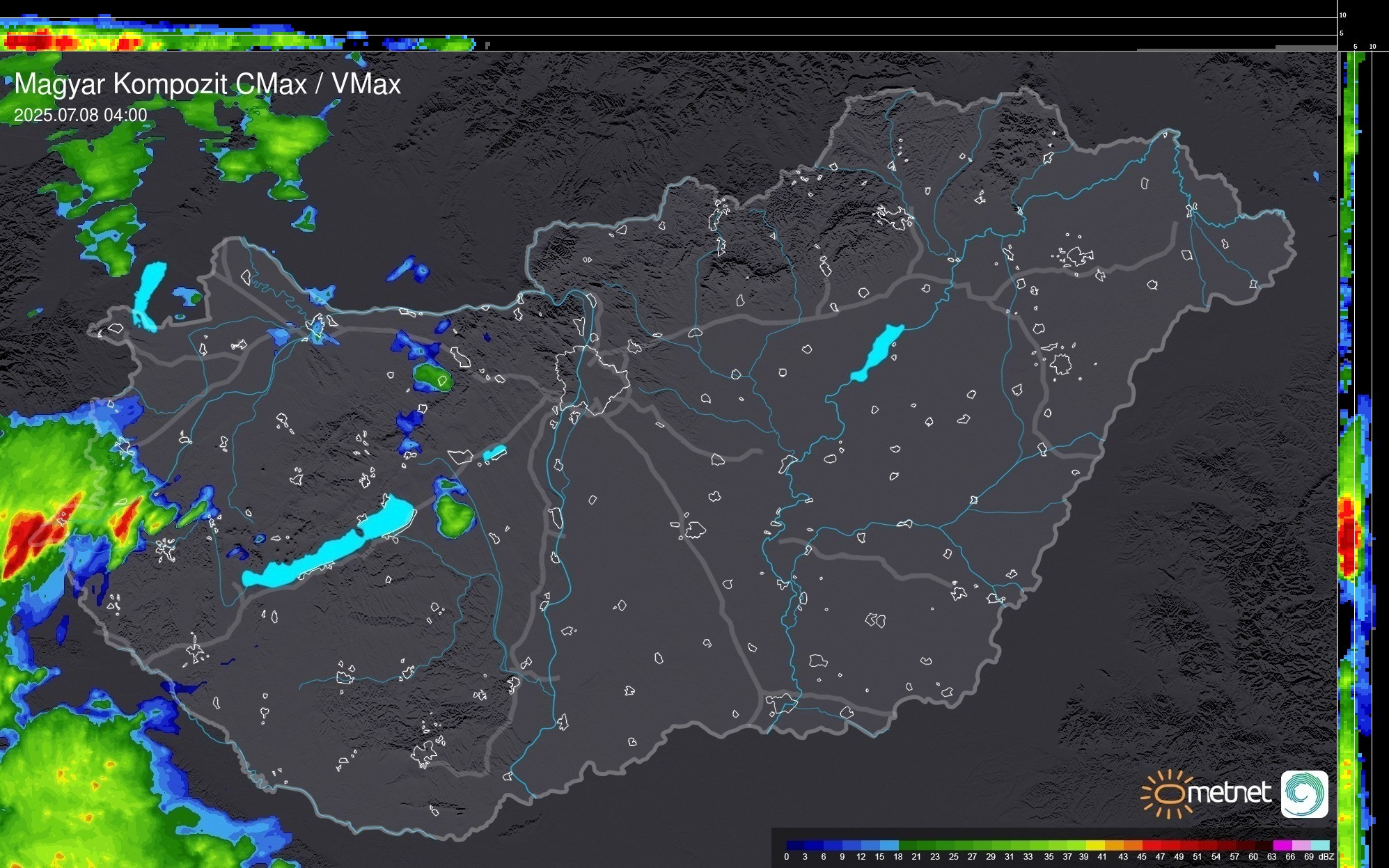Click the 2025.07.08 04:00 timestamp
1389x868 pixels.
point(81,115)
